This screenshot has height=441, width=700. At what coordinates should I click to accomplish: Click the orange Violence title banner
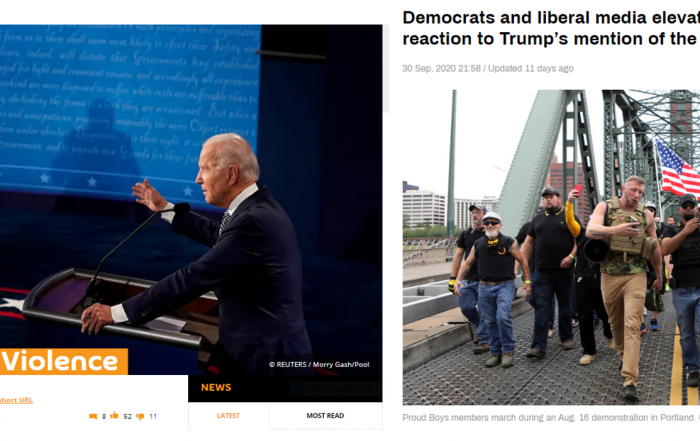pyautogui.click(x=64, y=362)
